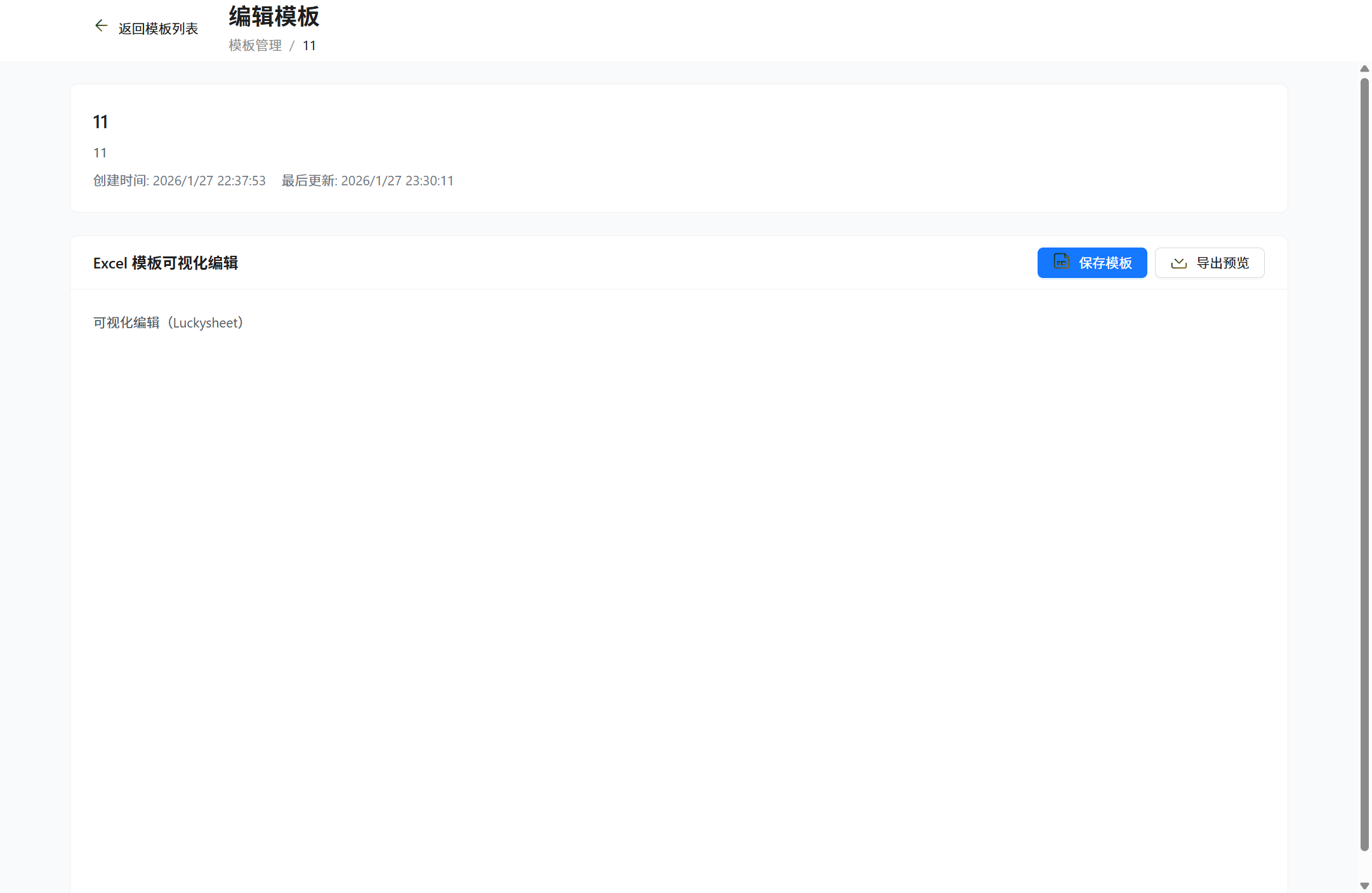
Task: Click creation time 创建时间 text
Action: click(x=180, y=181)
